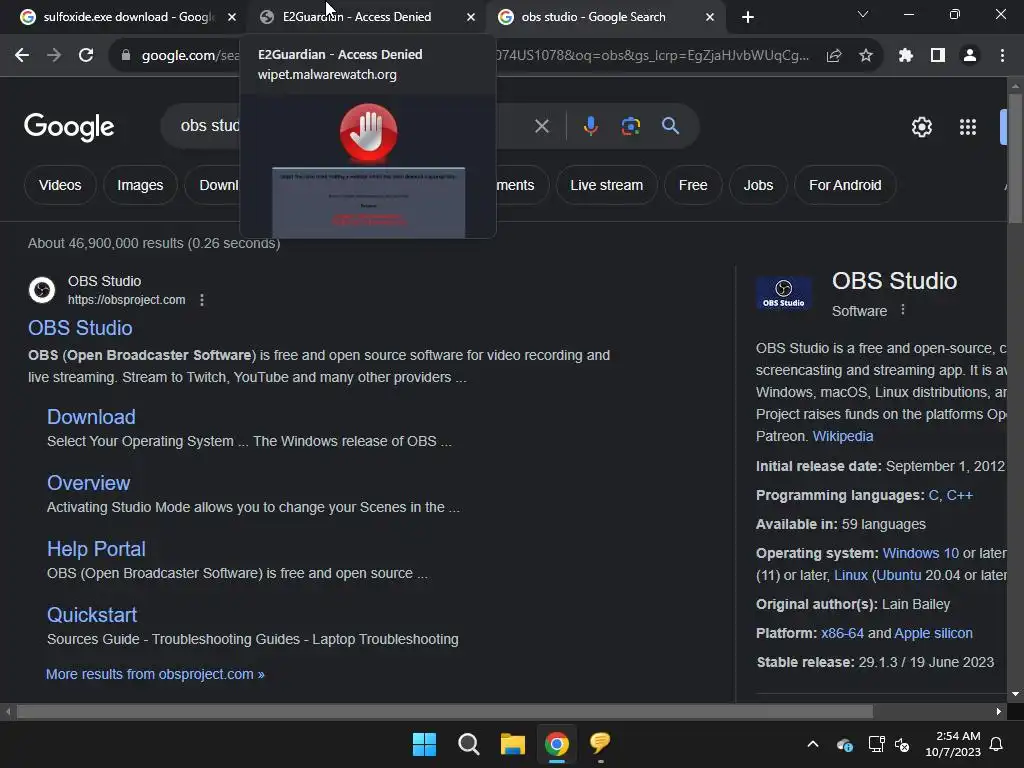Open the OBS Studio result title
This screenshot has width=1024, height=768.
(80, 328)
